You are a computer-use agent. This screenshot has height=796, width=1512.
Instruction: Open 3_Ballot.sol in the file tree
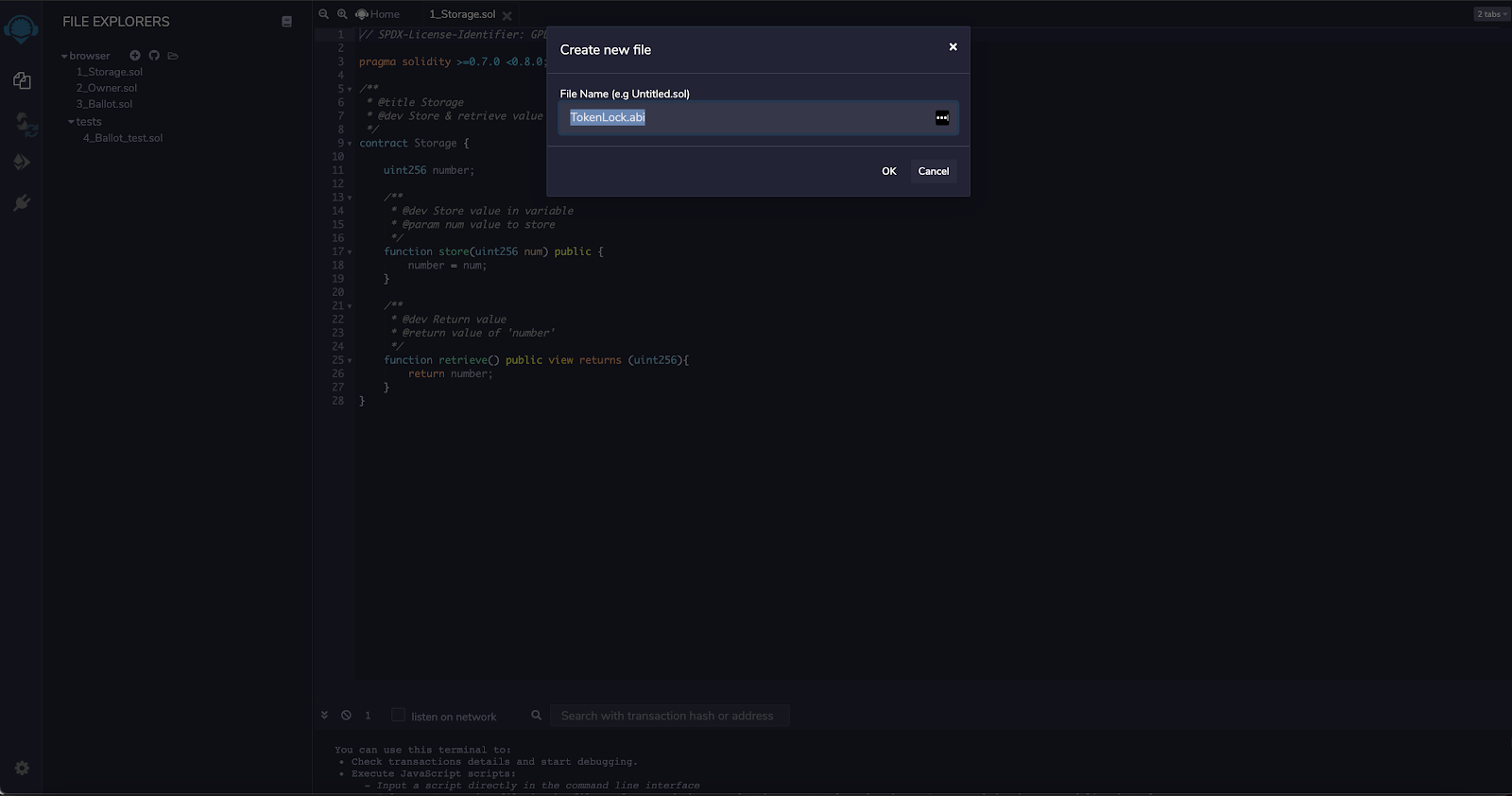tap(104, 104)
